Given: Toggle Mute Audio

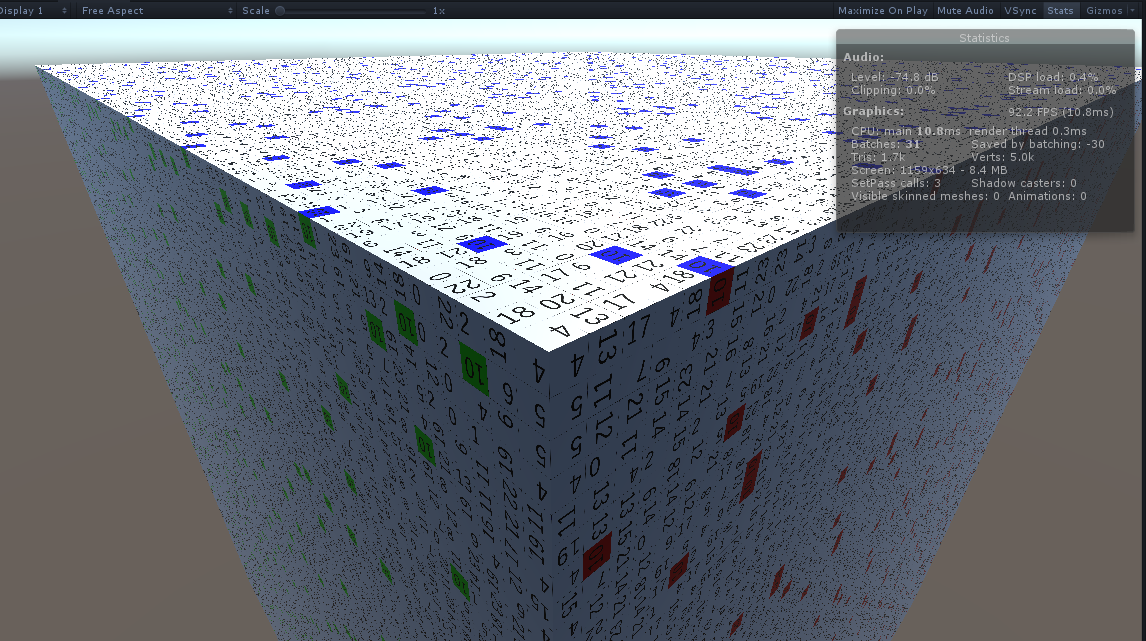Looking at the screenshot, I should click(965, 10).
